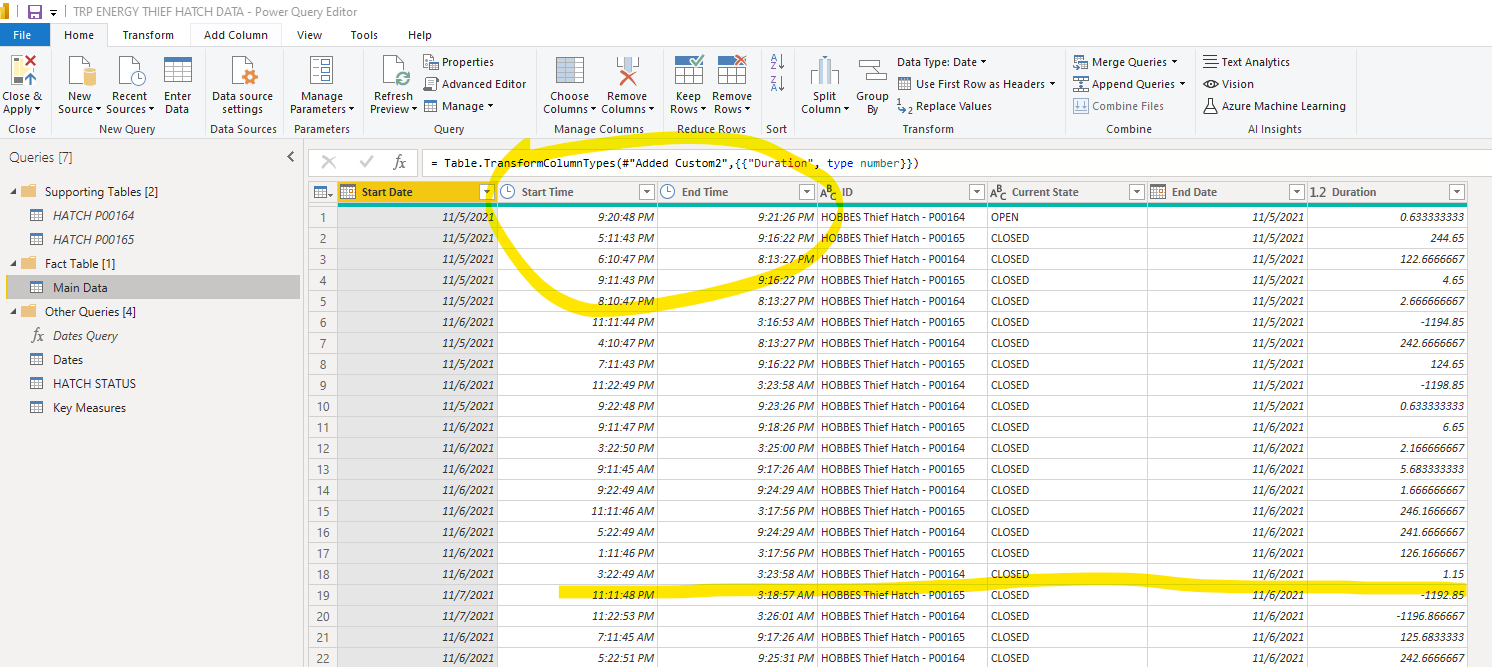1492x667 pixels.
Task: Click the Close & Apply icon
Action: (x=22, y=72)
